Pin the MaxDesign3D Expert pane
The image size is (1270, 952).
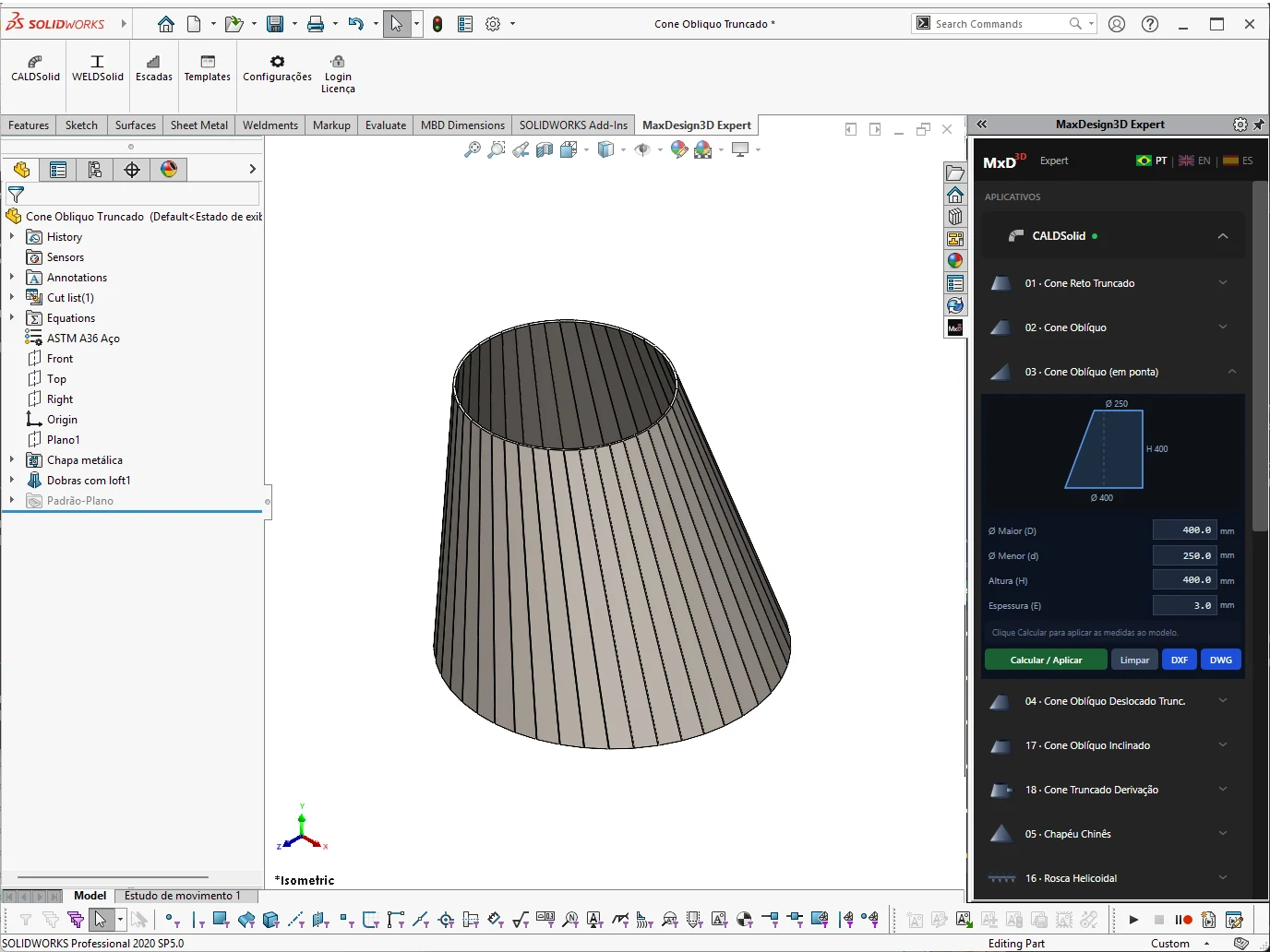pyautogui.click(x=1260, y=125)
